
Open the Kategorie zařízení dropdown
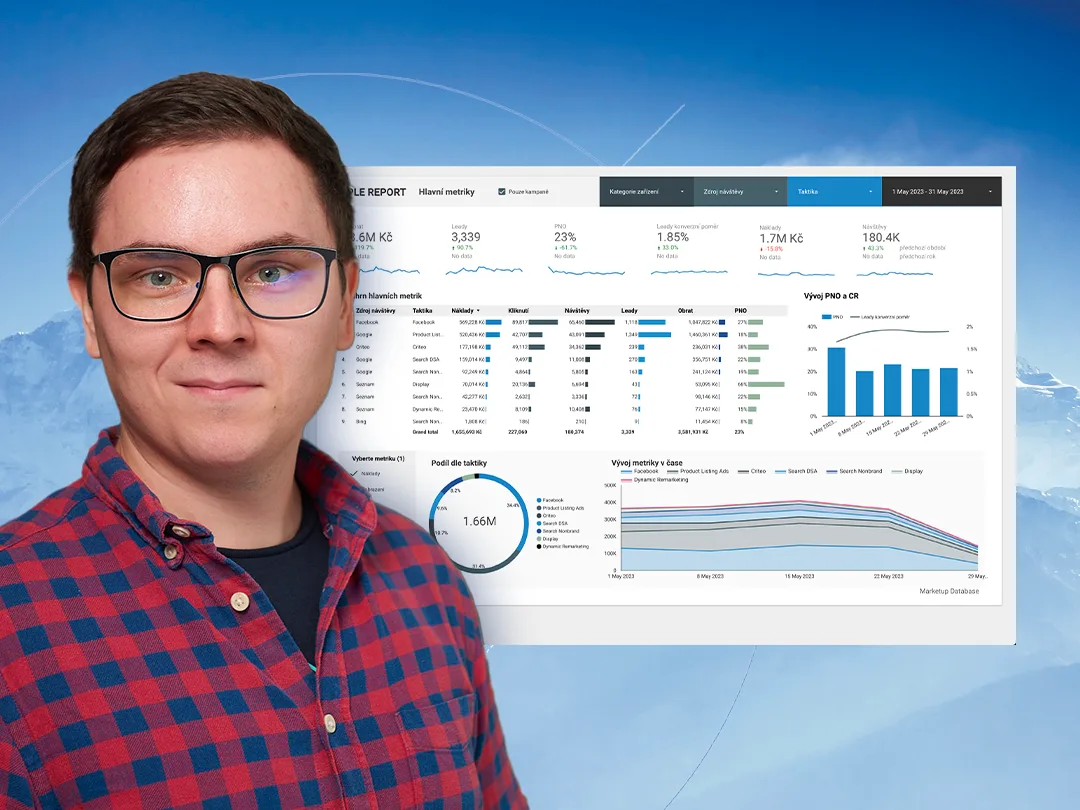[x=646, y=191]
